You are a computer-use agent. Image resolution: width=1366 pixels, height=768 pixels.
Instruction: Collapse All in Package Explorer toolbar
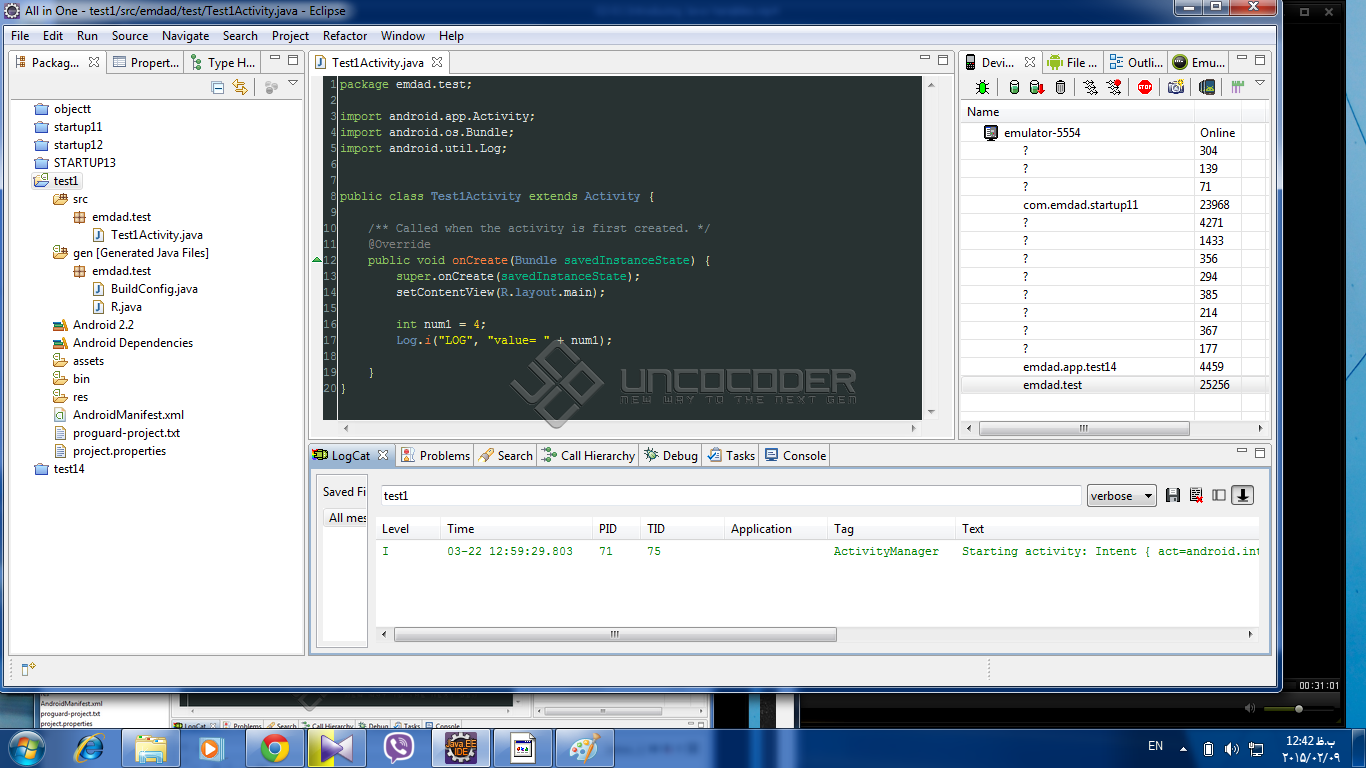coord(218,87)
